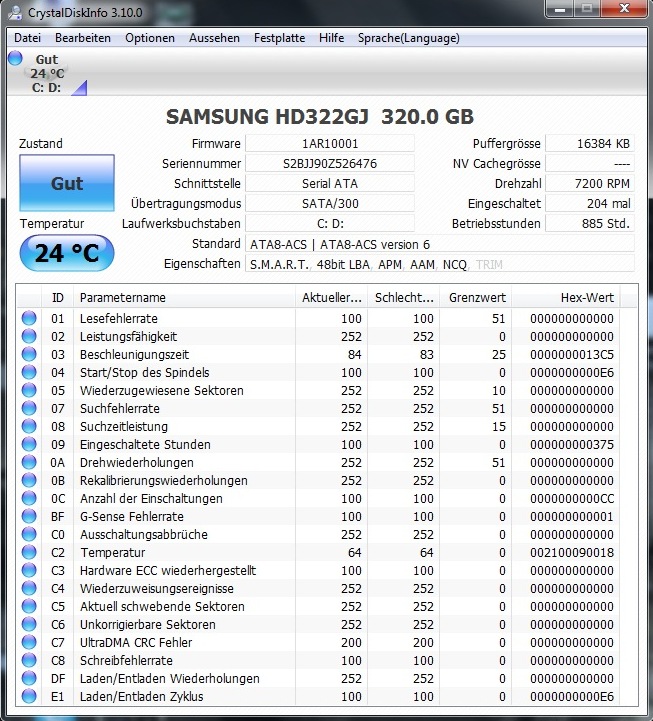The width and height of the screenshot is (653, 721).
Task: Close the CrystalDiskInfo window
Action: [x=624, y=9]
